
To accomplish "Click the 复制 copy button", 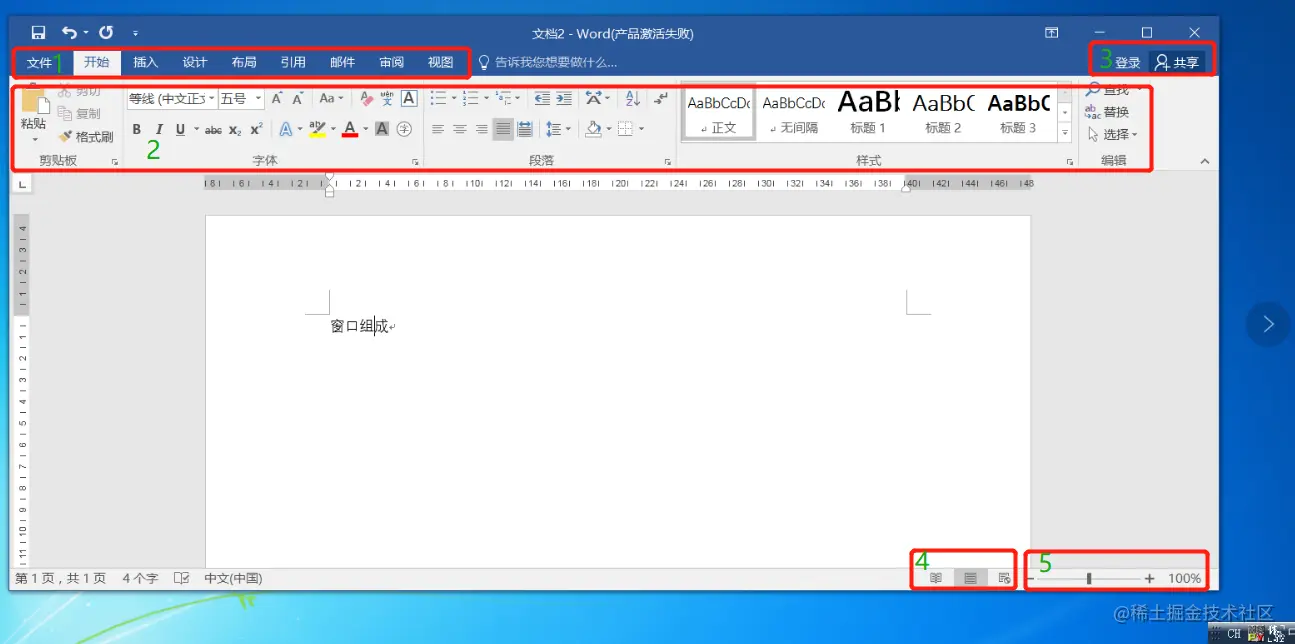I will pos(80,114).
